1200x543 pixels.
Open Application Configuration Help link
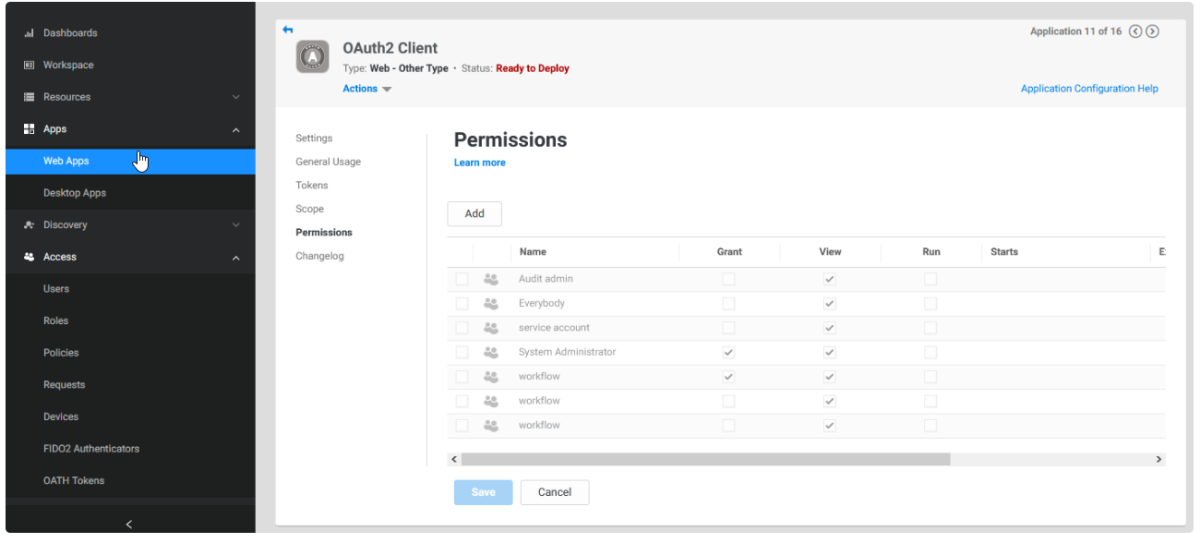(1089, 89)
